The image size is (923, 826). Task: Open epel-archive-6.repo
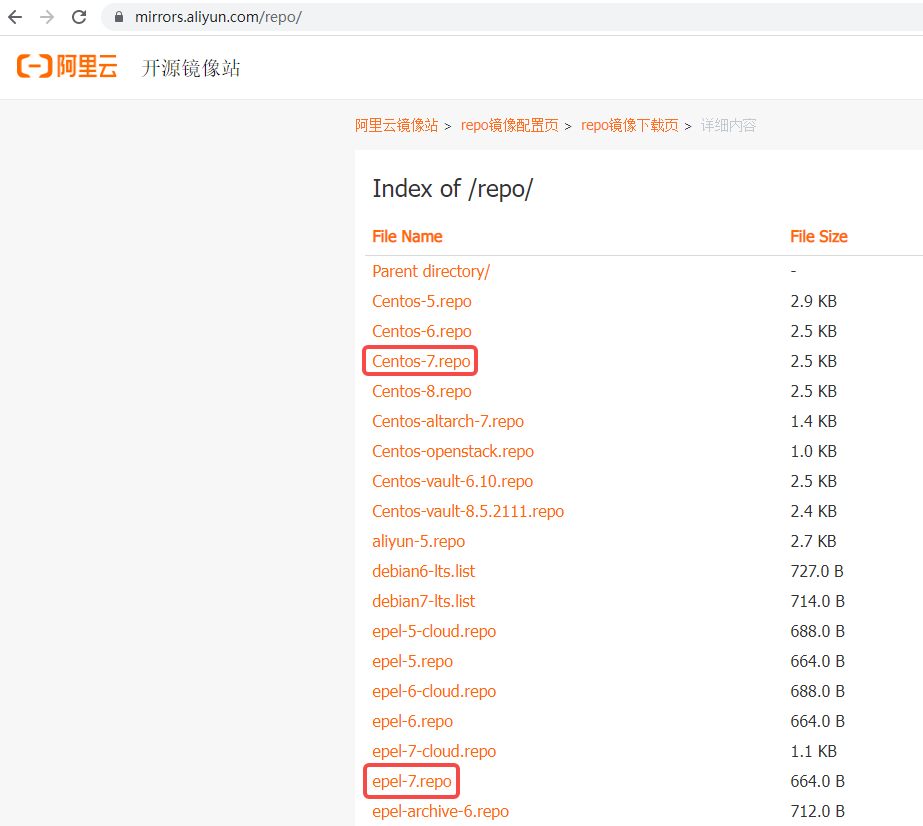point(440,812)
